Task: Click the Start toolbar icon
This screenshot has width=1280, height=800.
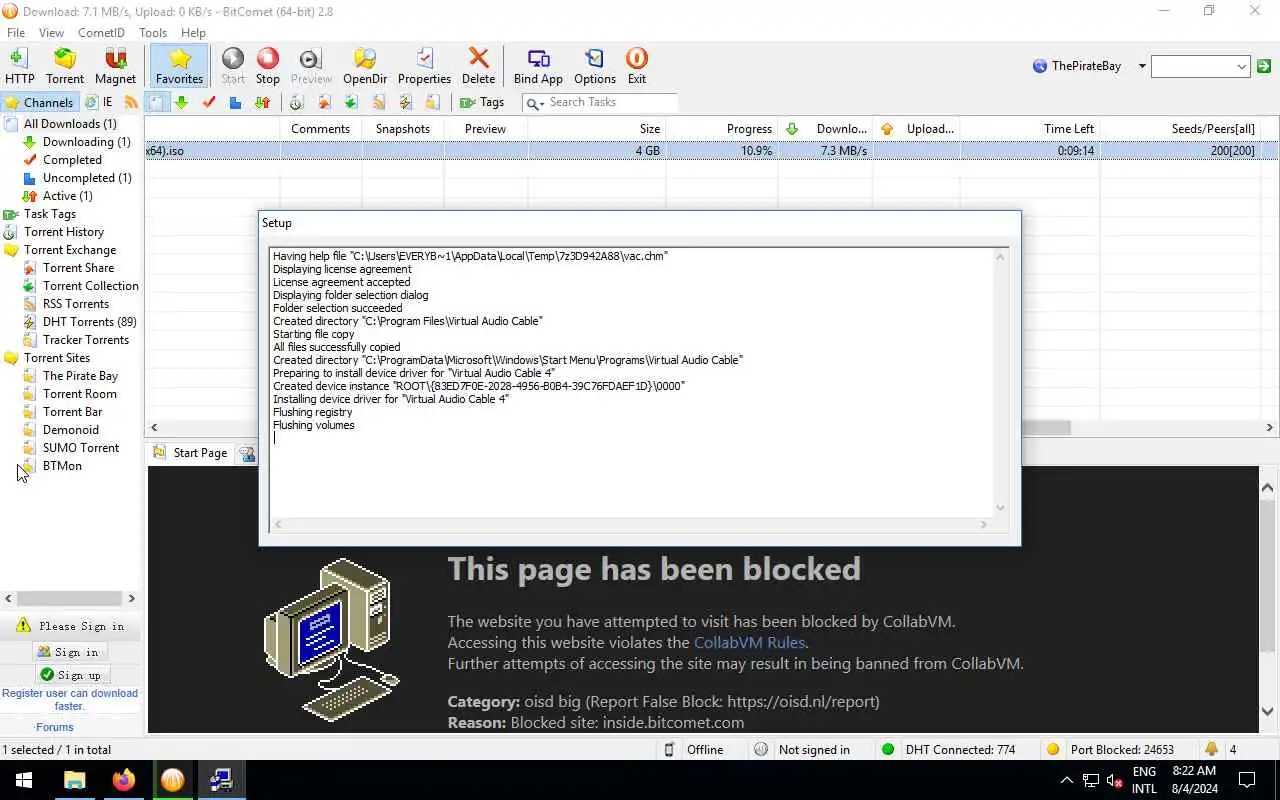Action: coord(233,66)
